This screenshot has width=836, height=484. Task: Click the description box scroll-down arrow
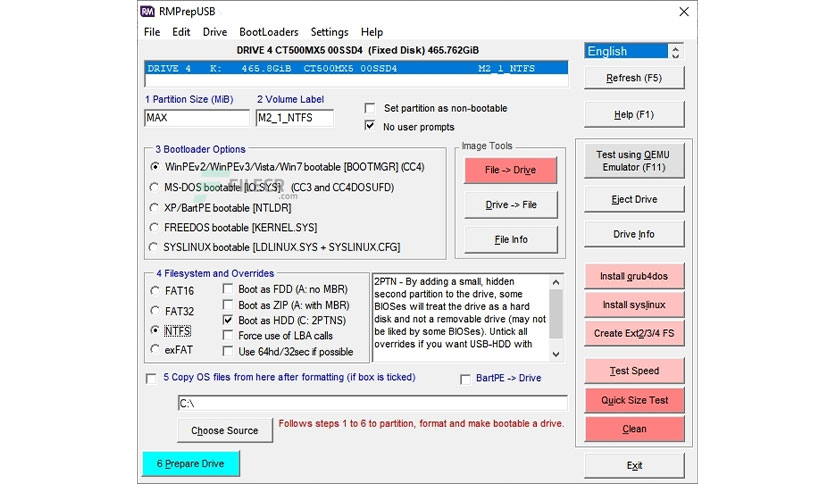(556, 354)
